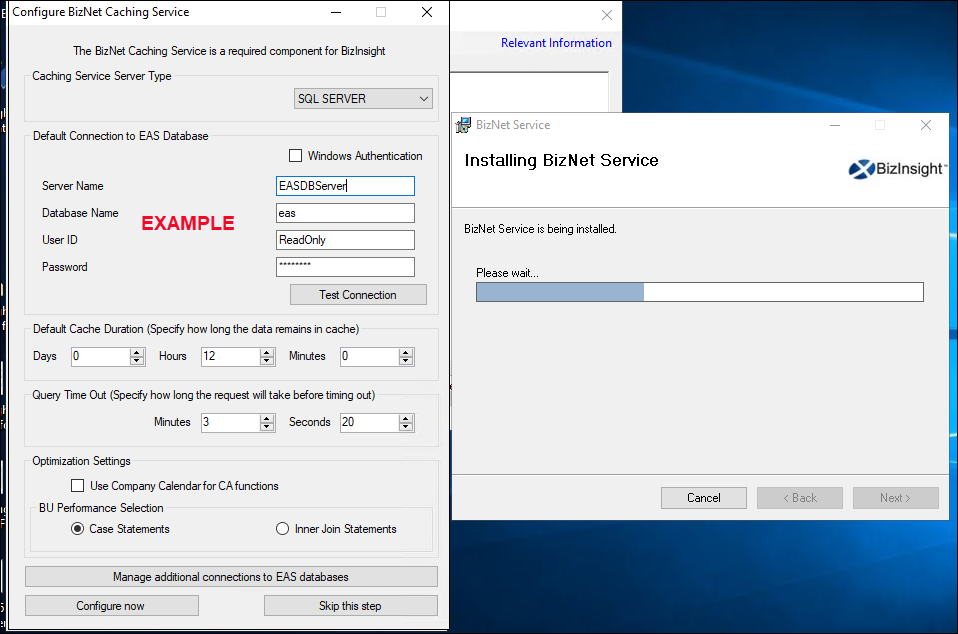The height and width of the screenshot is (634, 958).
Task: Click the Next button in installer
Action: pyautogui.click(x=896, y=498)
